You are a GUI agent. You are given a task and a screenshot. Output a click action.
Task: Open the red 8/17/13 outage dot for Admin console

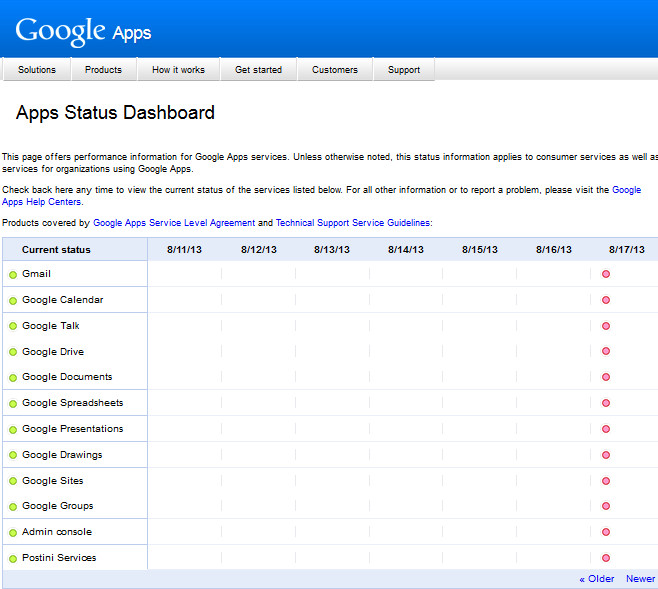[606, 532]
